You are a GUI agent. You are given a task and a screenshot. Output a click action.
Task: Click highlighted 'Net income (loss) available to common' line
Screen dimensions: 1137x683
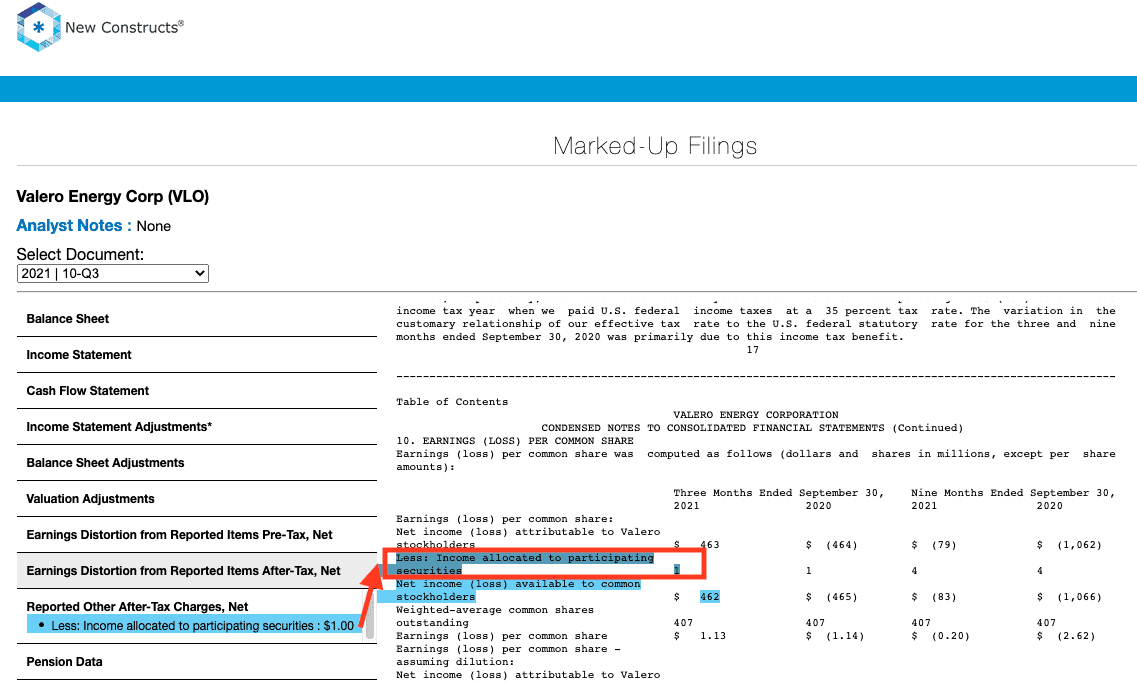point(518,584)
